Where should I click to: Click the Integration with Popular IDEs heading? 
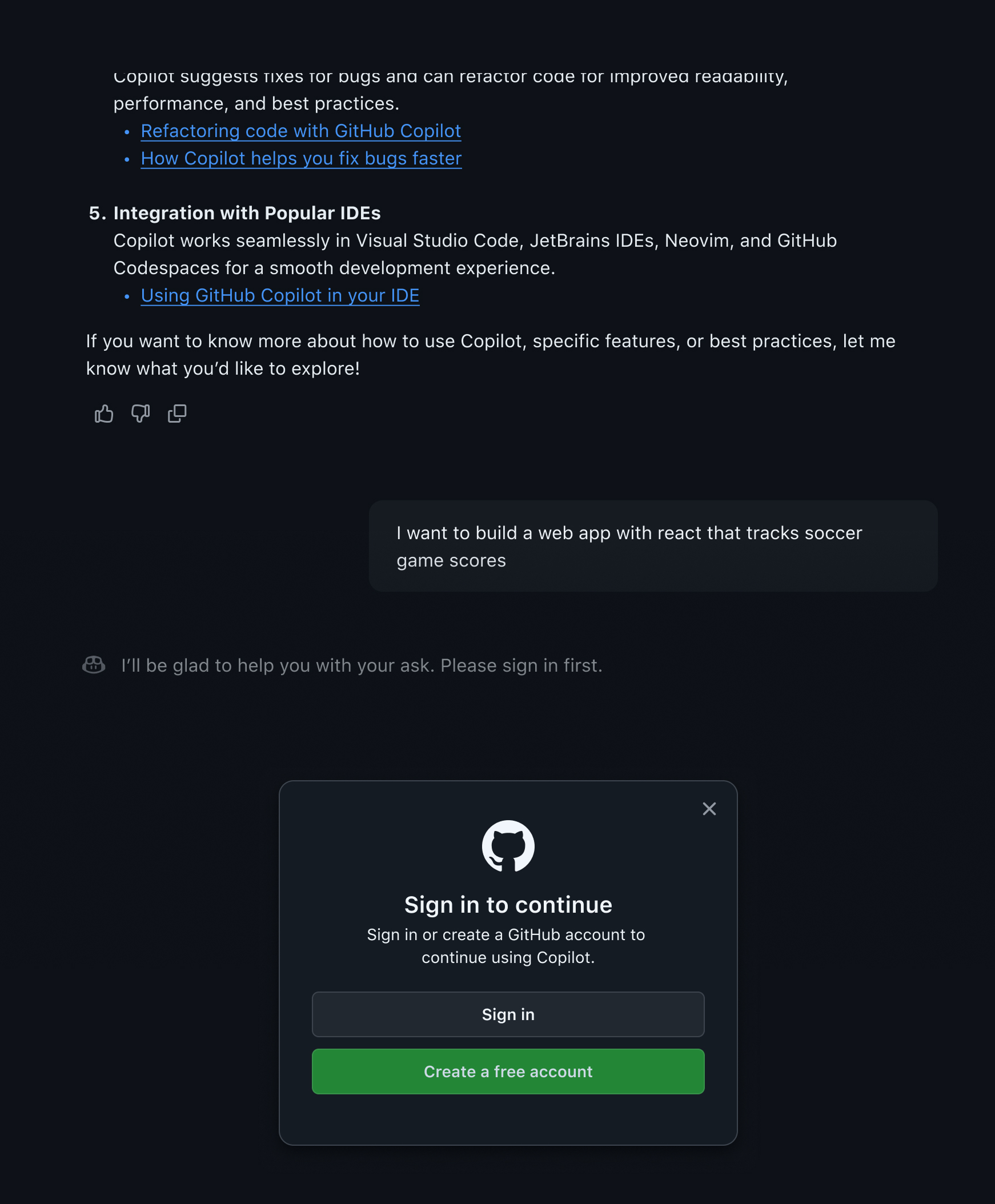tap(247, 213)
